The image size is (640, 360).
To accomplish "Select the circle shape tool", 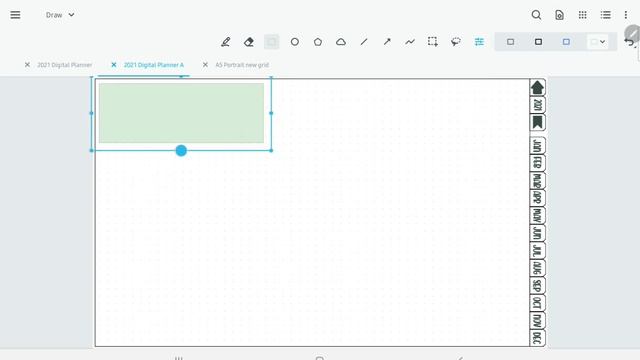I will click(x=295, y=42).
